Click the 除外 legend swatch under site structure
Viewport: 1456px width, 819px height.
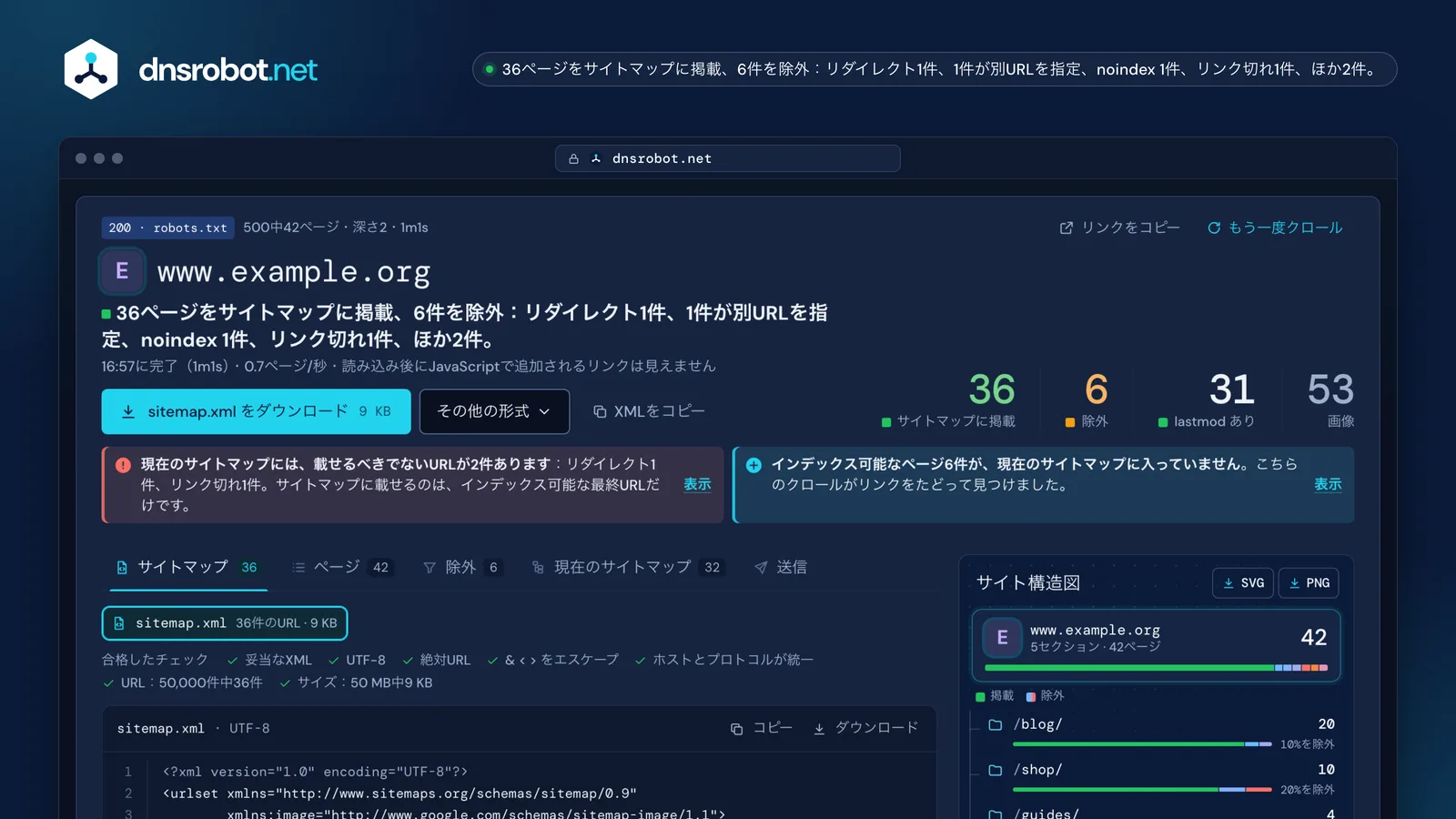click(x=1031, y=697)
